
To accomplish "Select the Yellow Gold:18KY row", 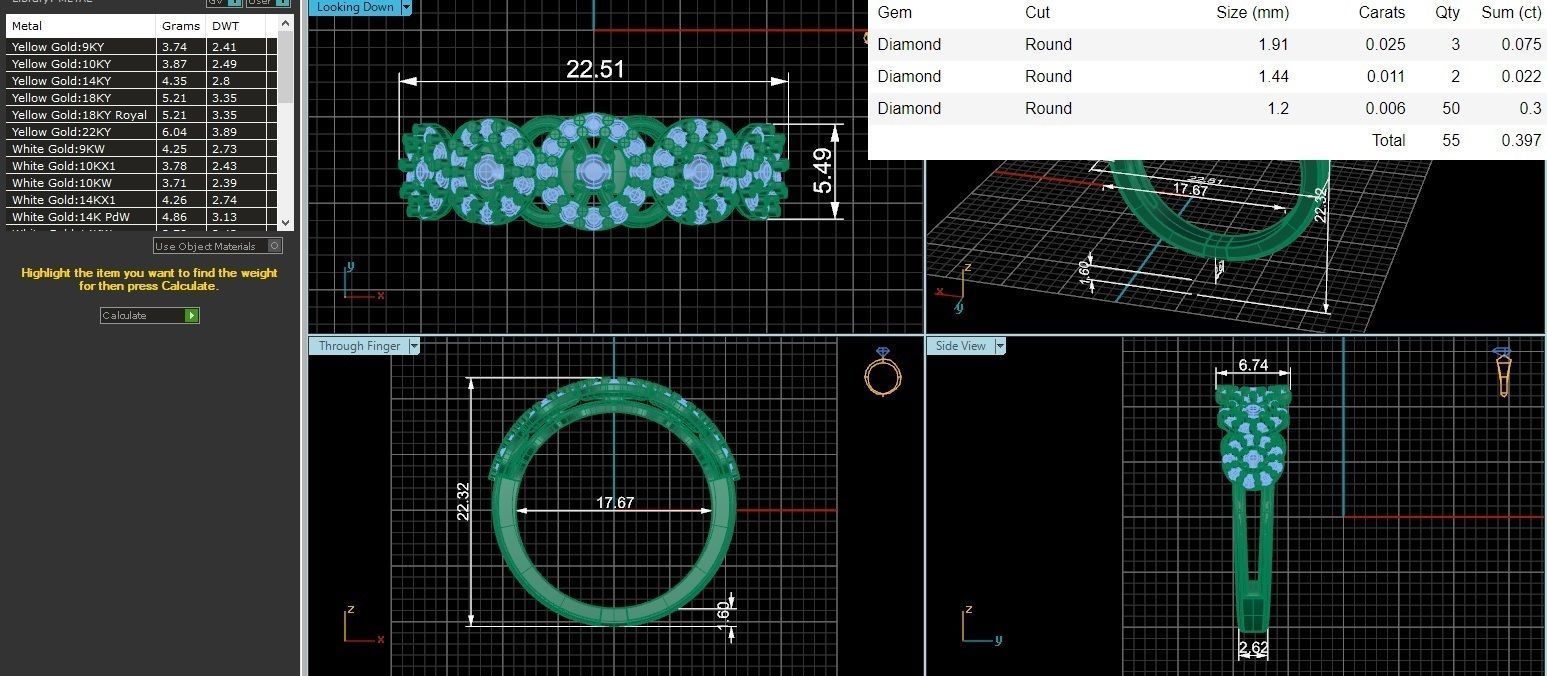I will click(141, 98).
